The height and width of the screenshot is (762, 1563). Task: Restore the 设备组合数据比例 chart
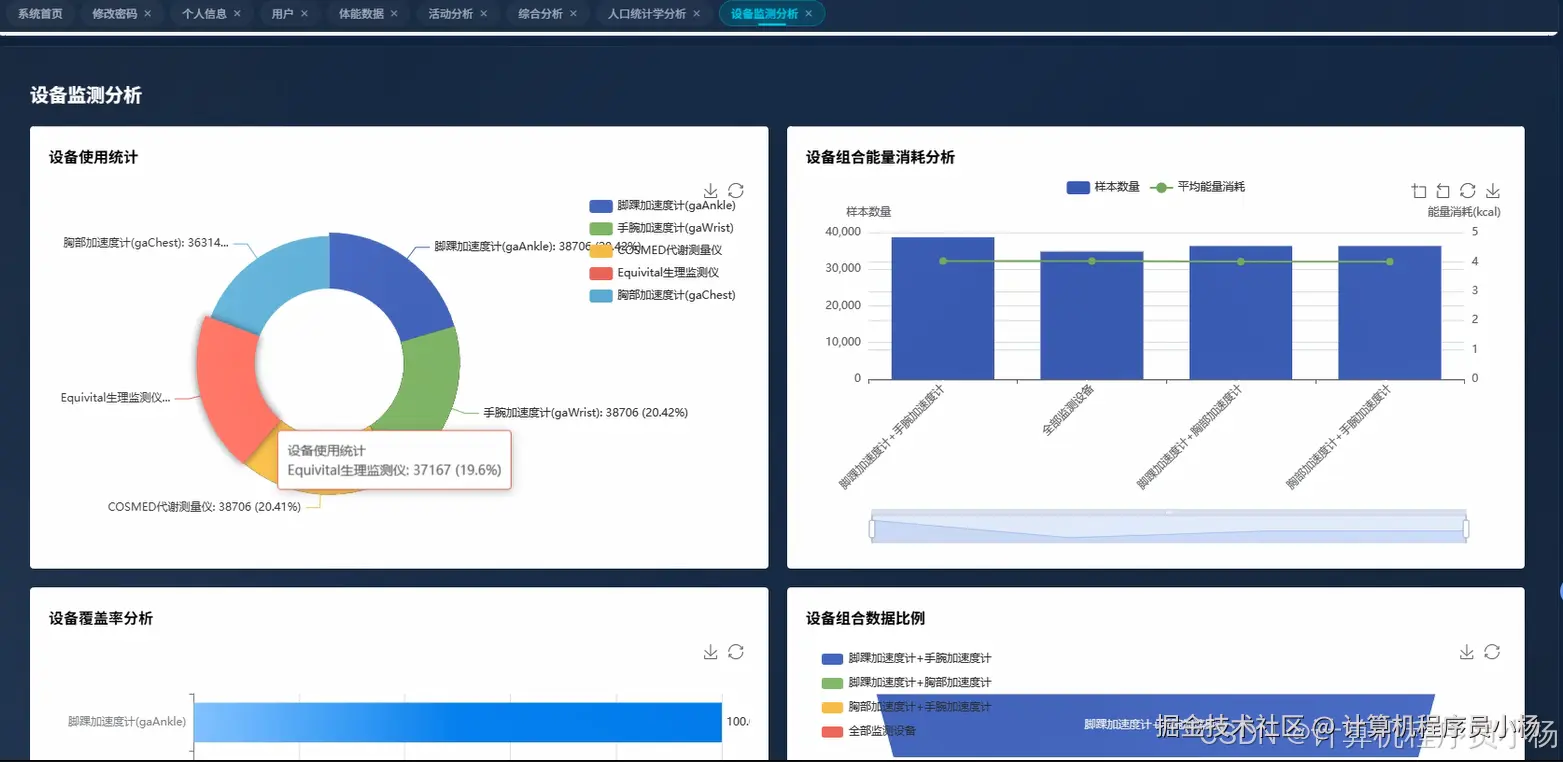1492,652
